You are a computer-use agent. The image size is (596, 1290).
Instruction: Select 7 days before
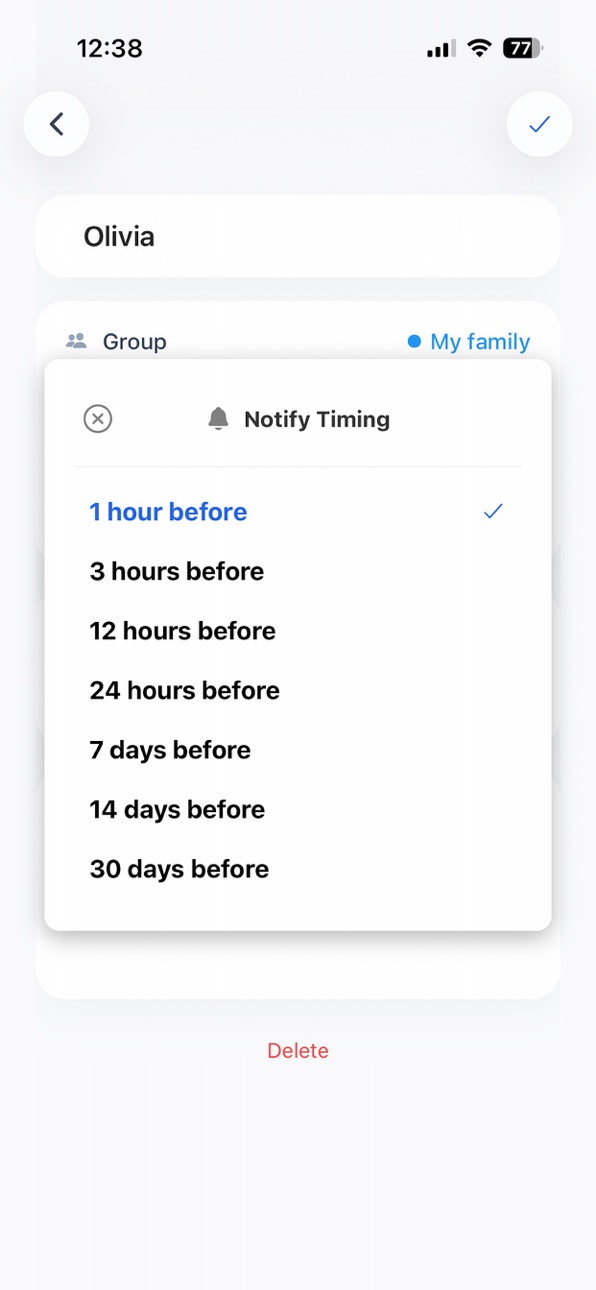[298, 750]
